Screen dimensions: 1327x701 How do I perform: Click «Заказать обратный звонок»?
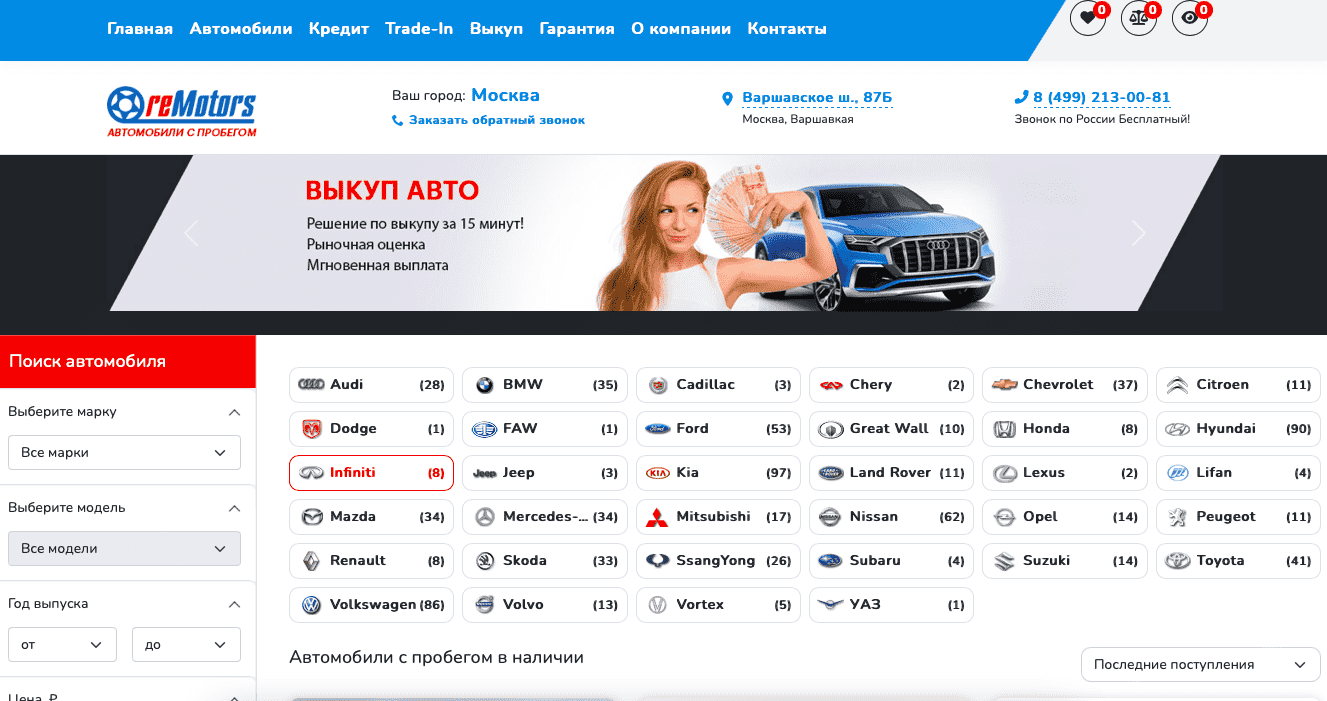pyautogui.click(x=495, y=118)
